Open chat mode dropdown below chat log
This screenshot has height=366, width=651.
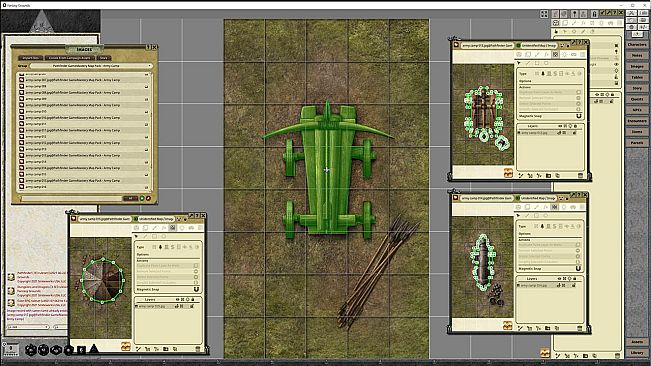tap(28, 327)
